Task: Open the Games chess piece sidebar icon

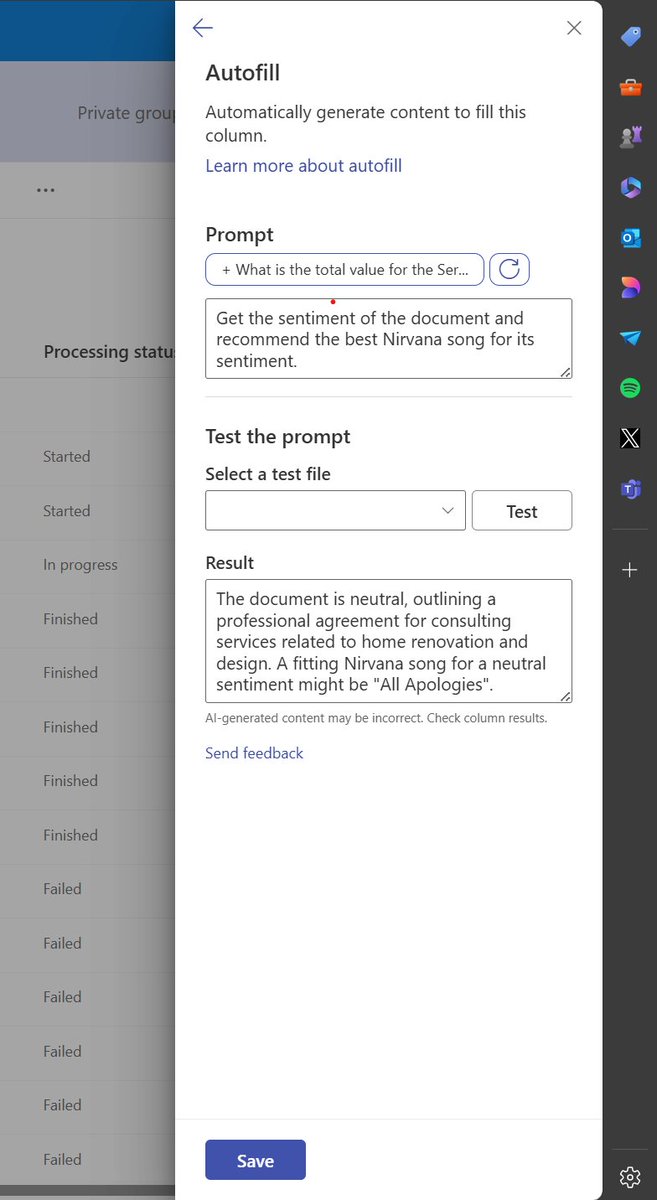Action: tap(630, 137)
